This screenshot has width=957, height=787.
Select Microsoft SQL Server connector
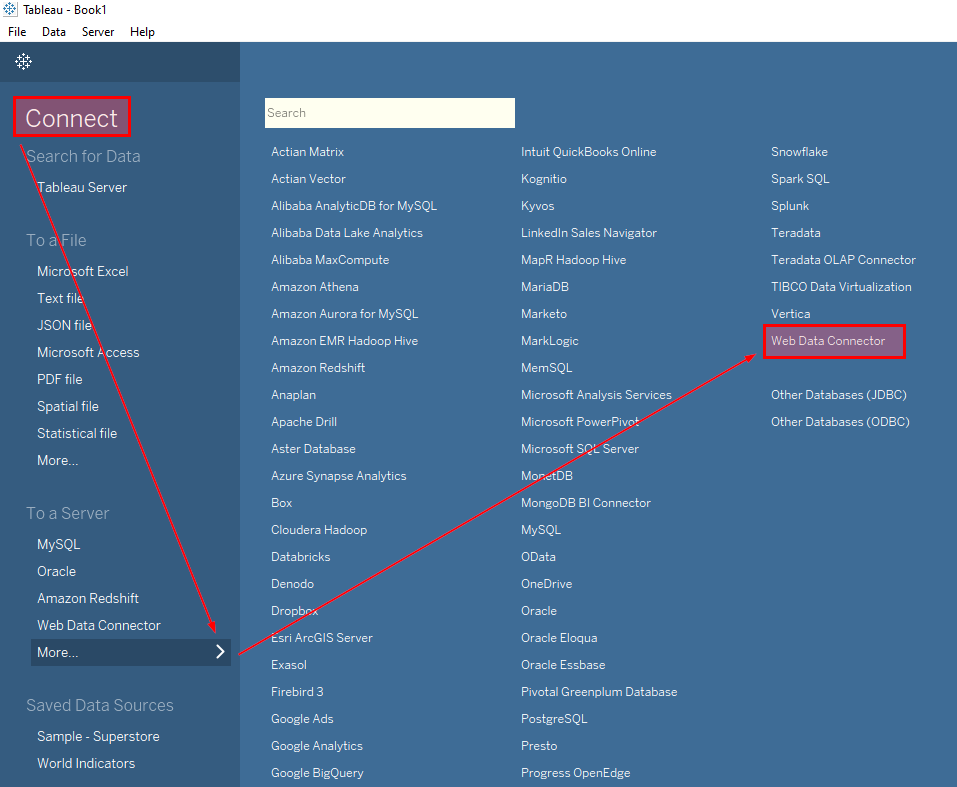pyautogui.click(x=580, y=449)
